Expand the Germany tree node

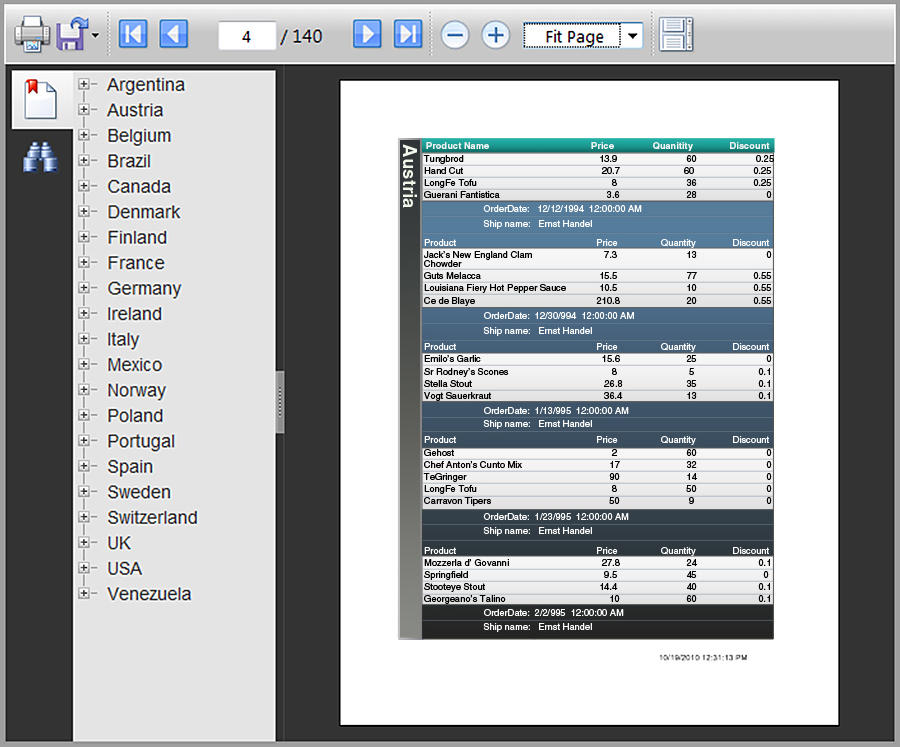(85, 288)
